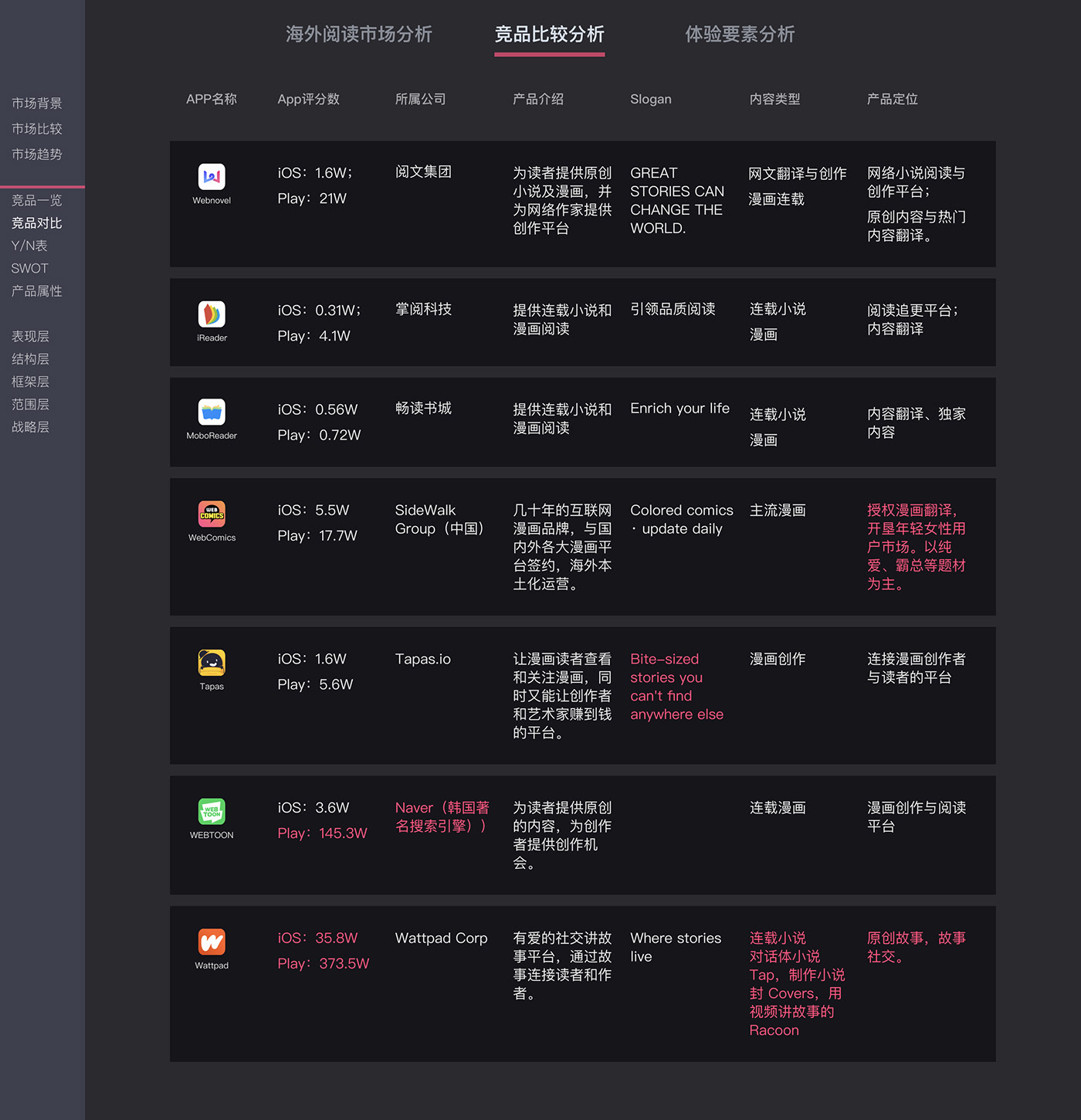Click 连接漫画创作者与读者的平台 positioning cell
The width and height of the screenshot is (1081, 1120).
[916, 668]
